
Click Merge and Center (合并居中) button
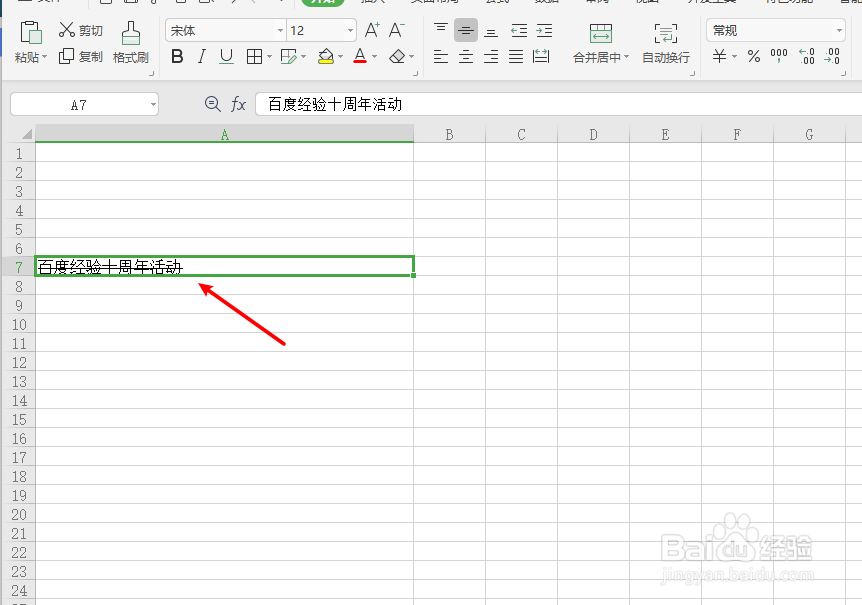(x=600, y=43)
